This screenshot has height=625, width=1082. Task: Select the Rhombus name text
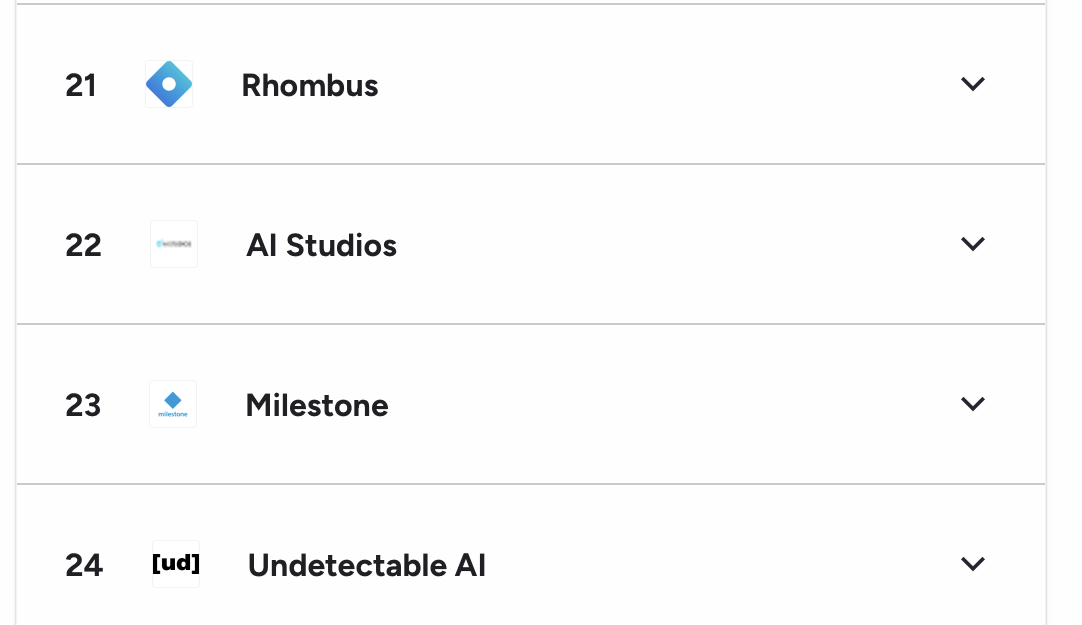pyautogui.click(x=310, y=85)
